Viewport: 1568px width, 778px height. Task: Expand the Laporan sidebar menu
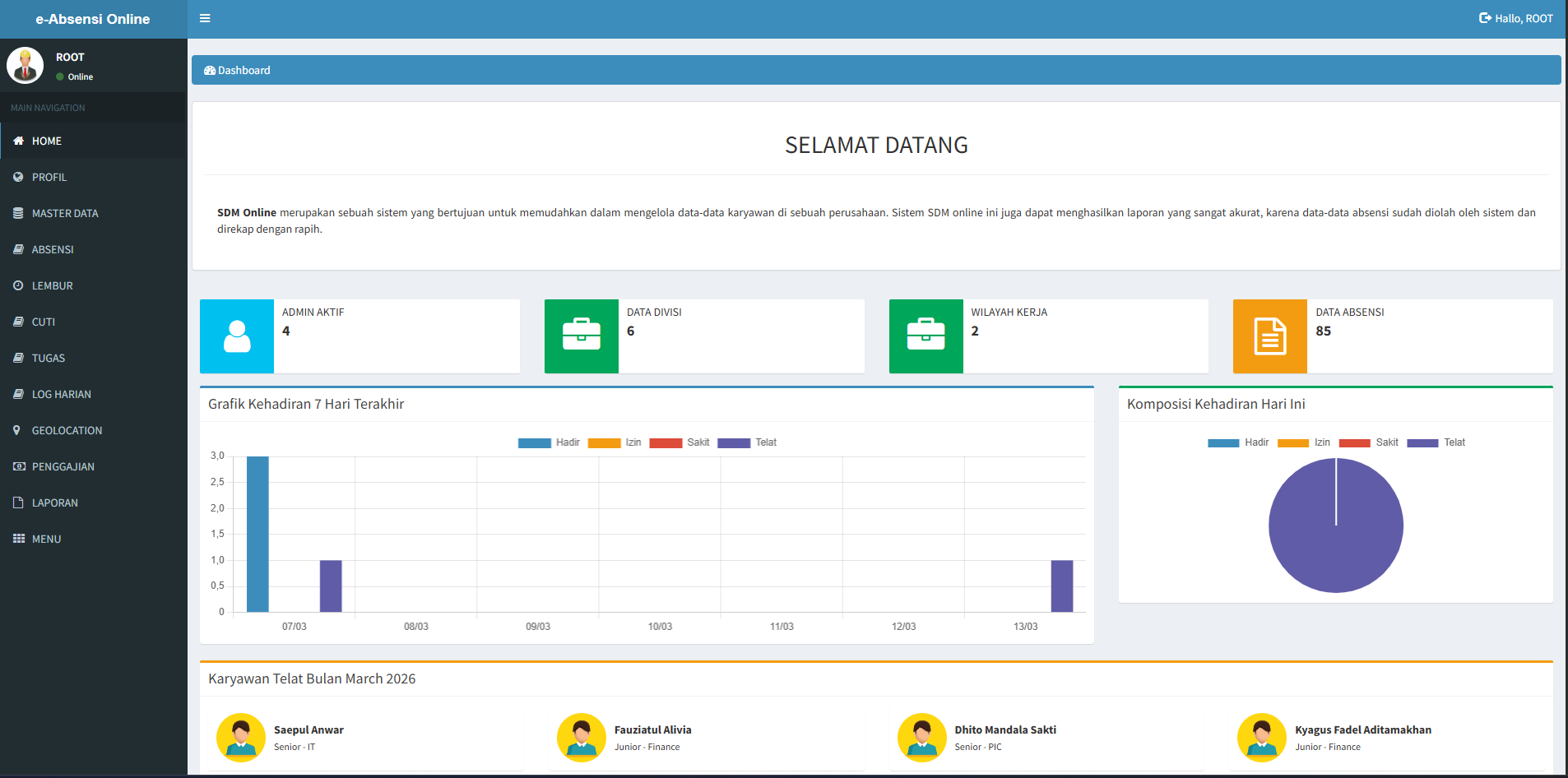pos(55,502)
